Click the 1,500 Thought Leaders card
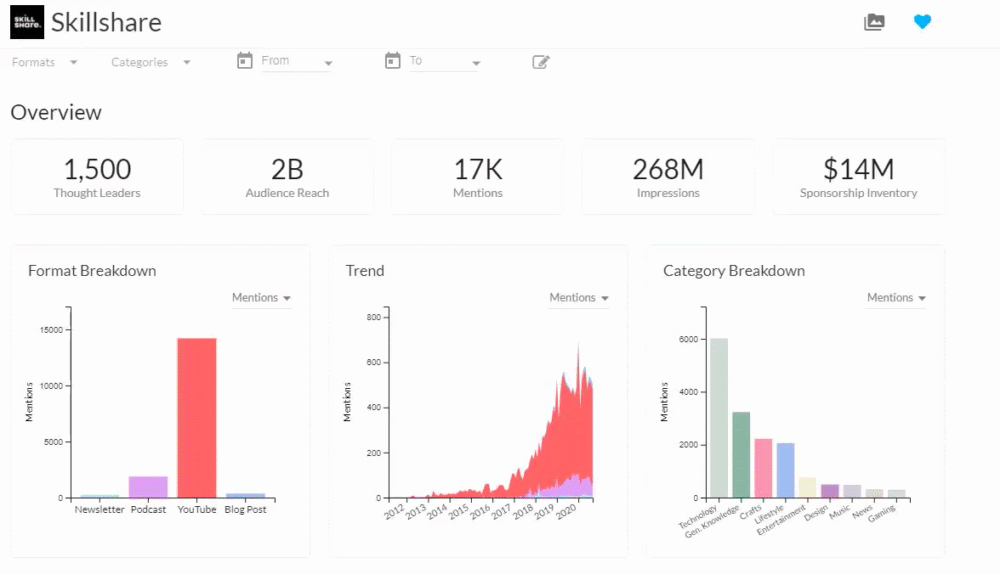Image resolution: width=1000 pixels, height=574 pixels. pyautogui.click(x=97, y=177)
